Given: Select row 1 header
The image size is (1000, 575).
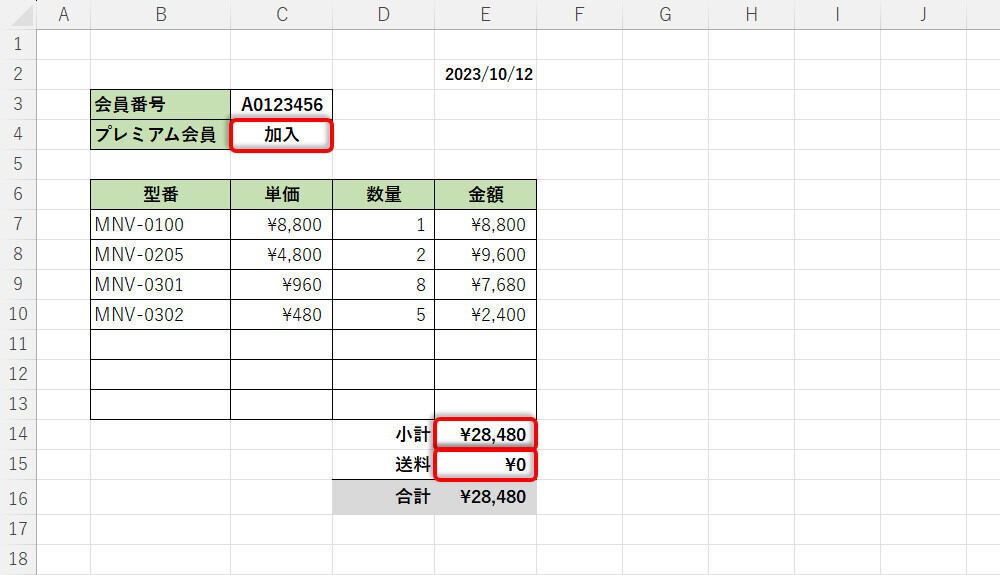Looking at the screenshot, I should (18, 45).
